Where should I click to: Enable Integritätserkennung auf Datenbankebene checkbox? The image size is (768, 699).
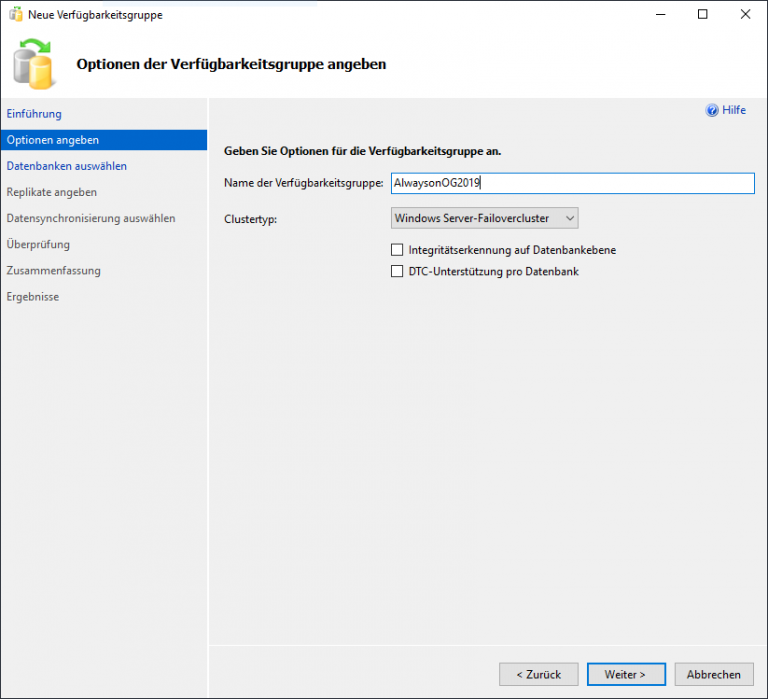click(397, 250)
